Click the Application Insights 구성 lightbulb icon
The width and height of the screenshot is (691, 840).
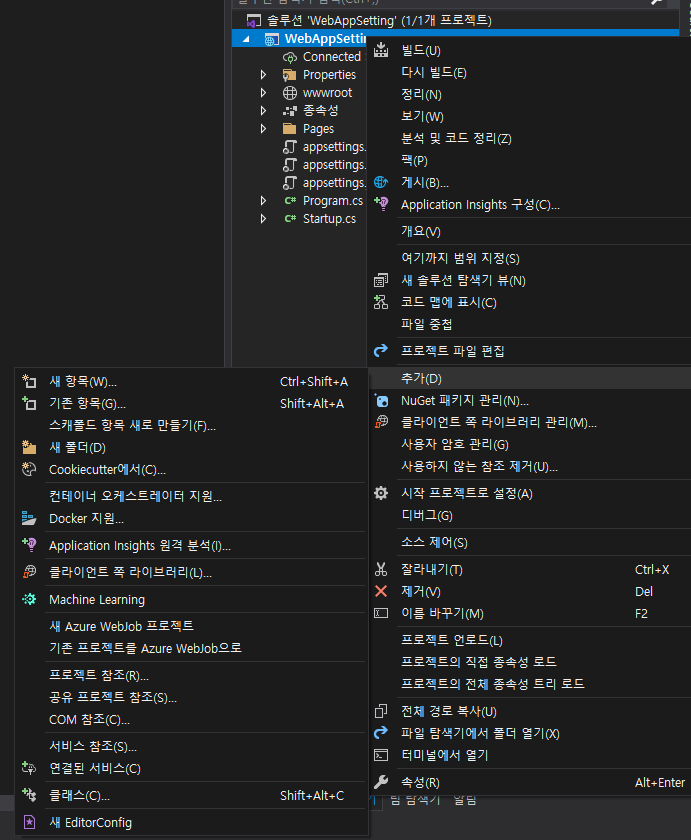click(381, 204)
